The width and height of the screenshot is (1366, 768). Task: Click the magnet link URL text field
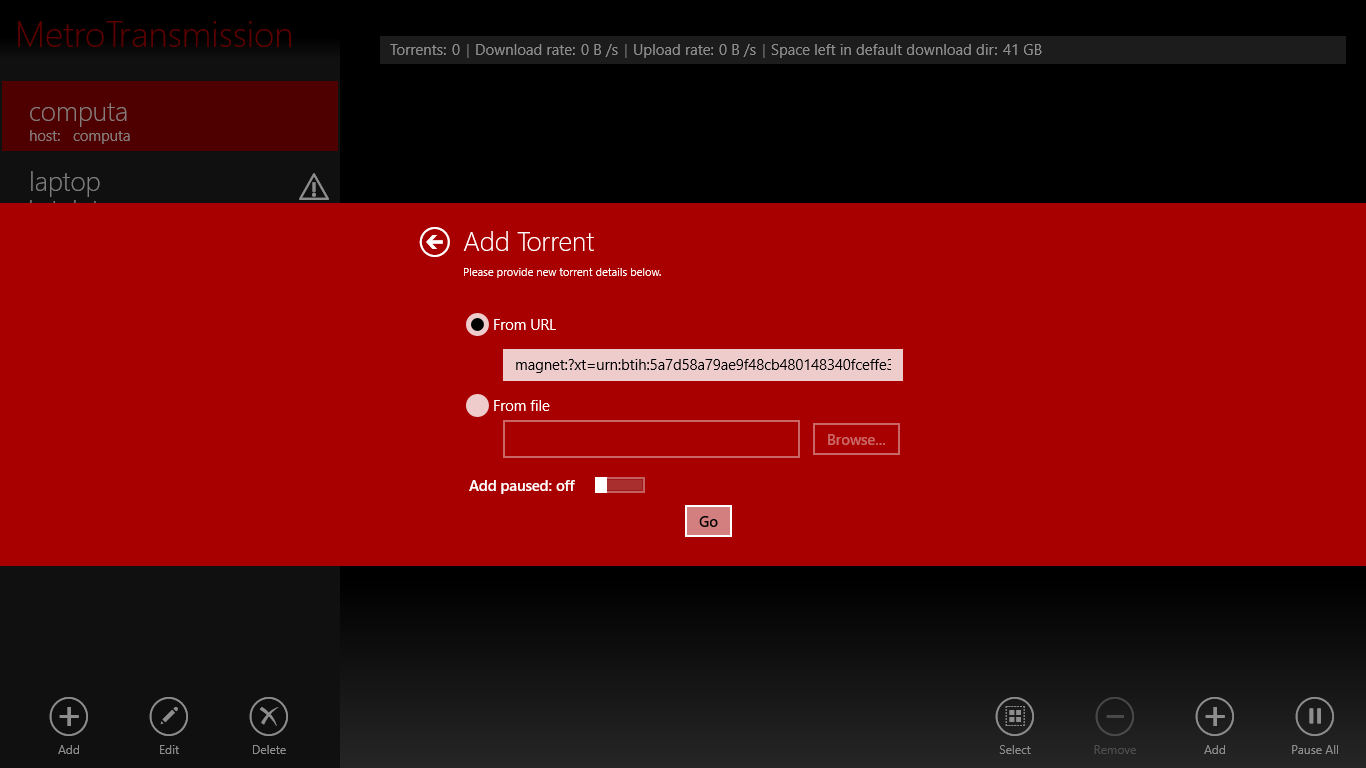[x=702, y=365]
